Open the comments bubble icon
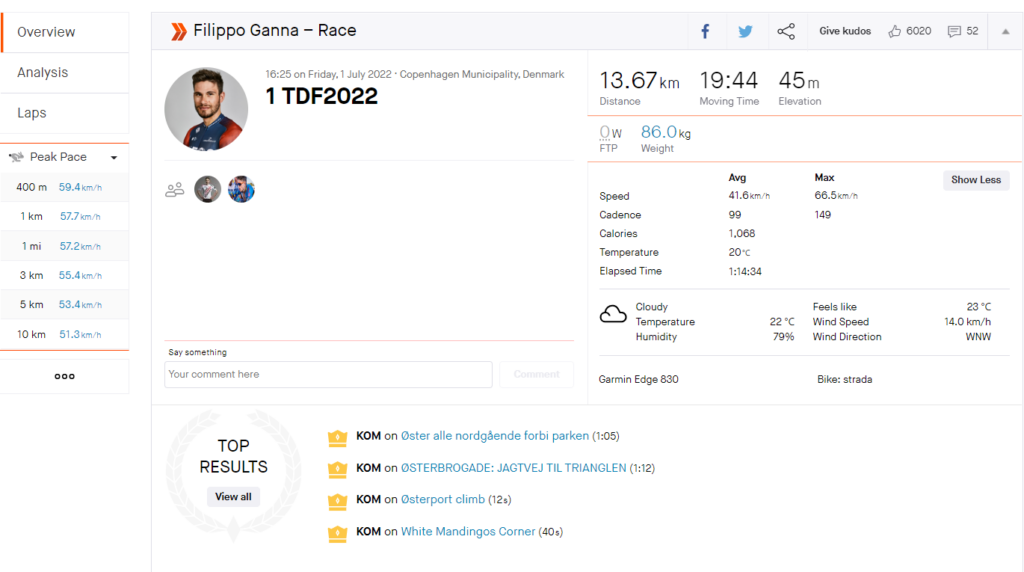 954,31
